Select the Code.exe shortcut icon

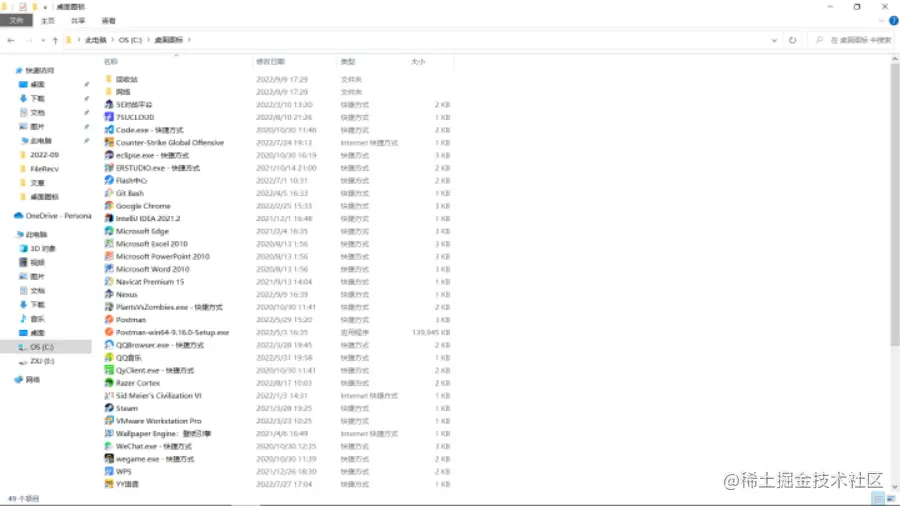point(109,130)
